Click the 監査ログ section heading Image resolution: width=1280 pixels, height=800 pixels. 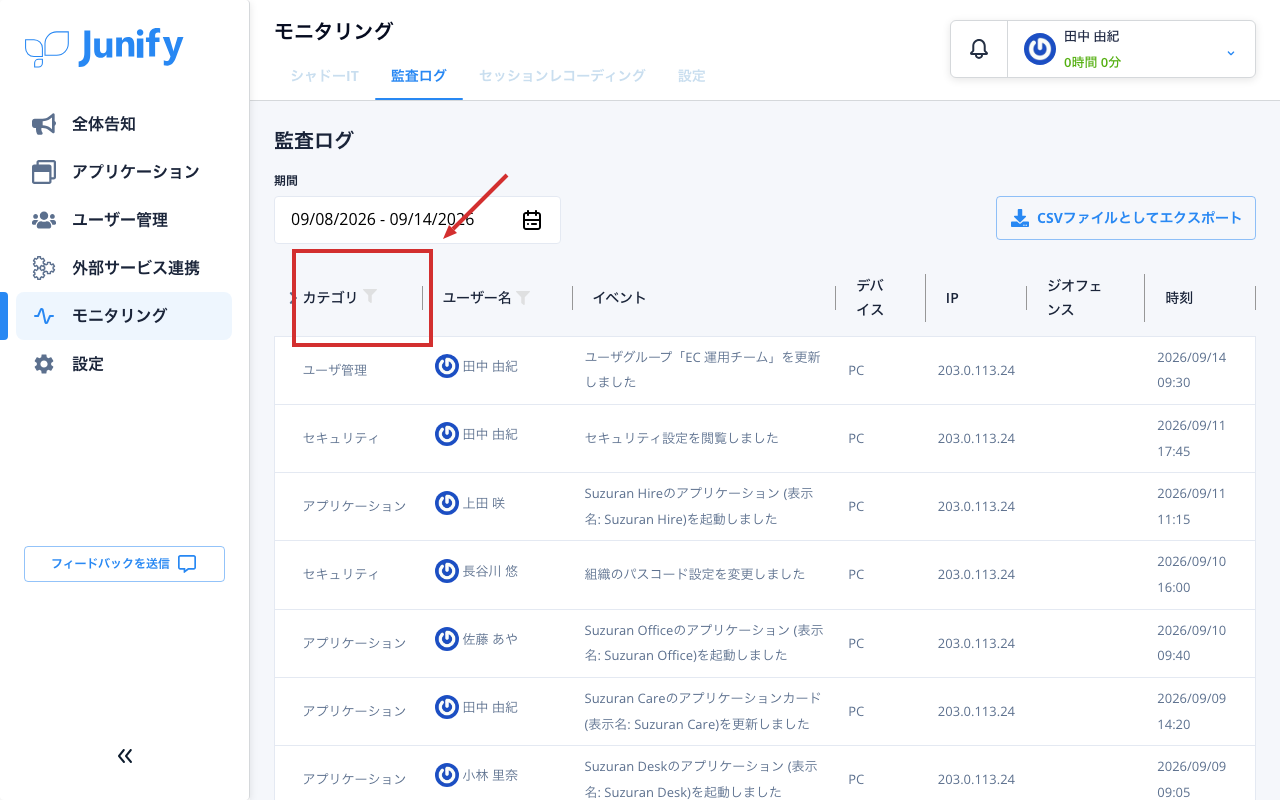coord(314,140)
